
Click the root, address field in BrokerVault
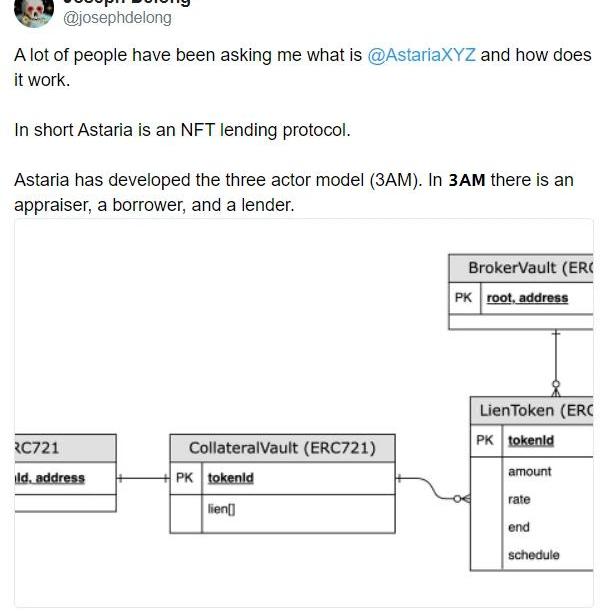[527, 298]
